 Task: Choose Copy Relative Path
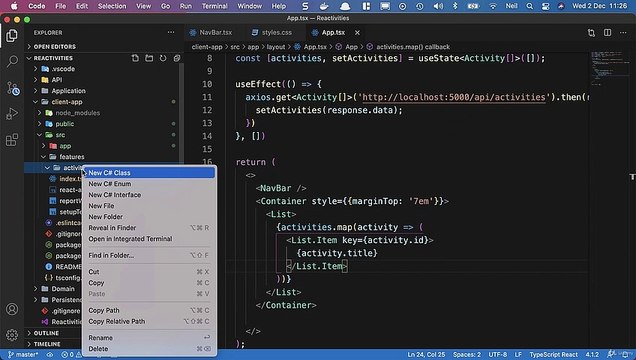pyautogui.click(x=149, y=321)
